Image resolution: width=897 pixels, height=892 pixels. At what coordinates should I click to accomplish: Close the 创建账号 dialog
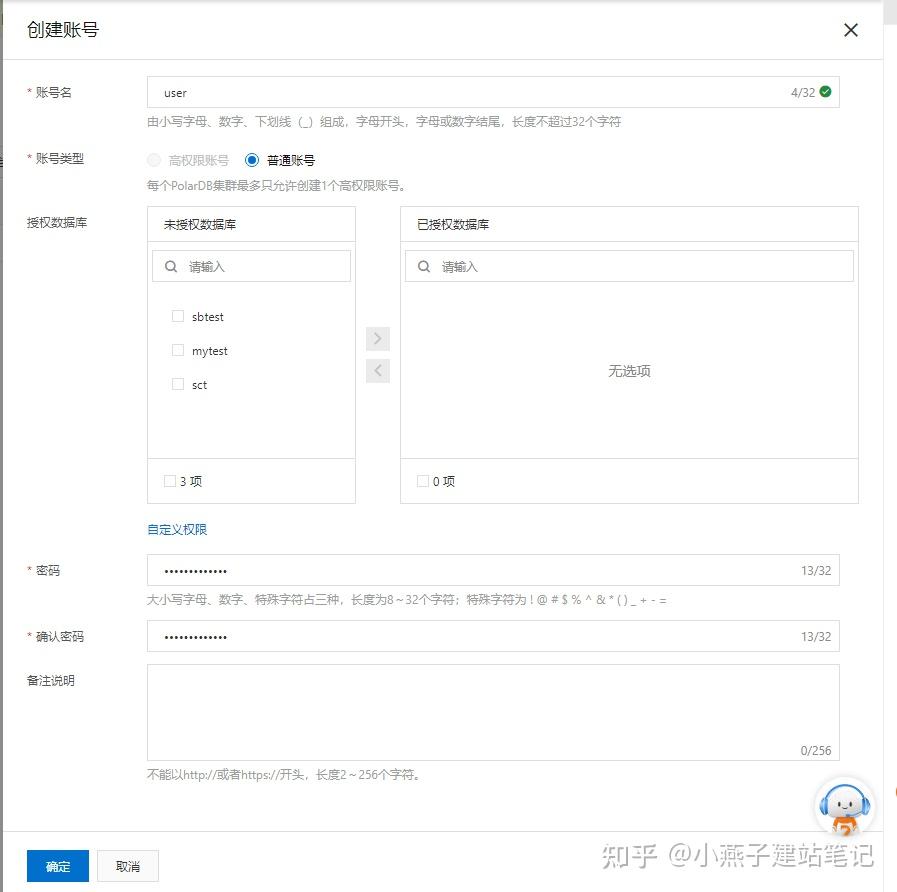[850, 30]
